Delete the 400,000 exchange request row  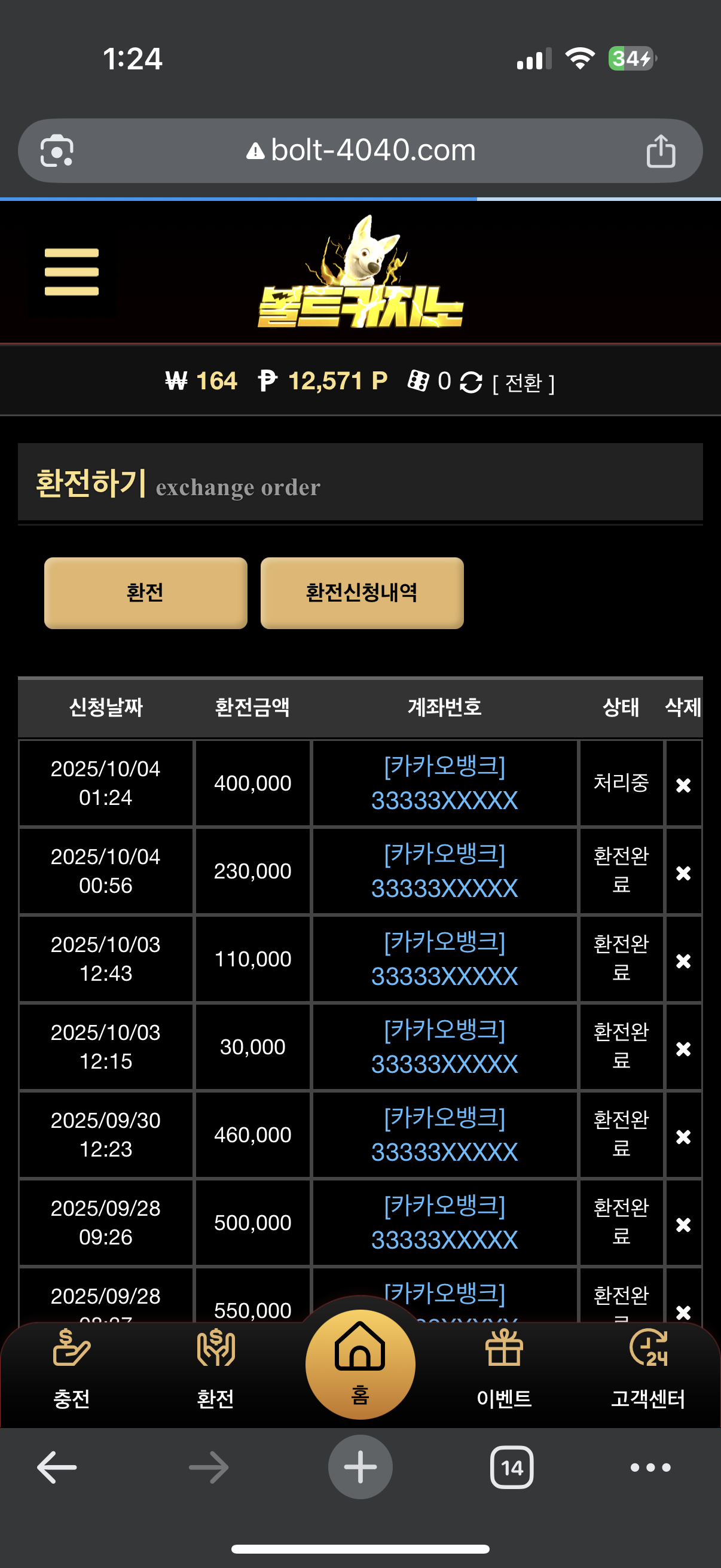(x=683, y=785)
